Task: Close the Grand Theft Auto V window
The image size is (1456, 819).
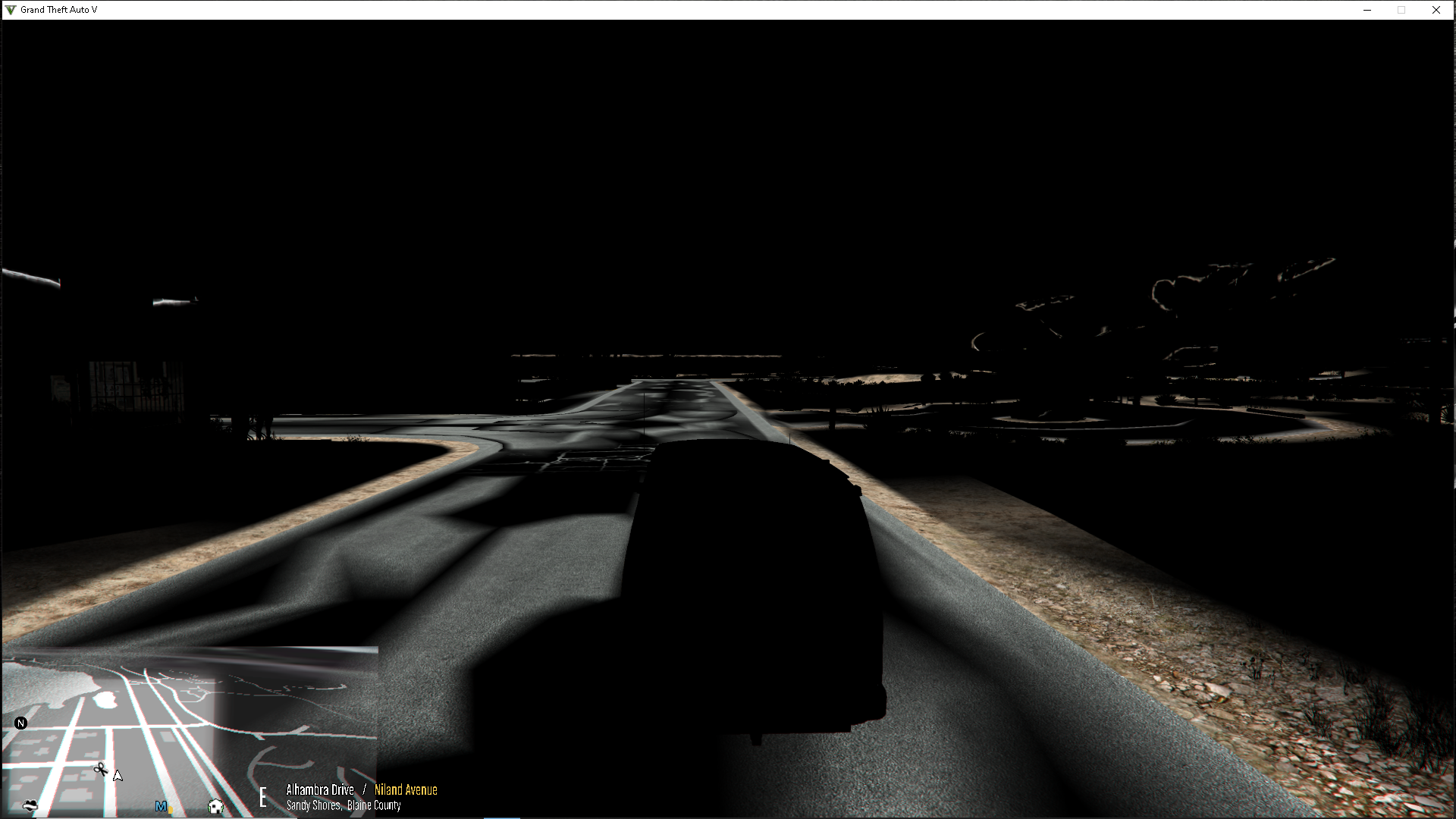Action: pos(1436,10)
